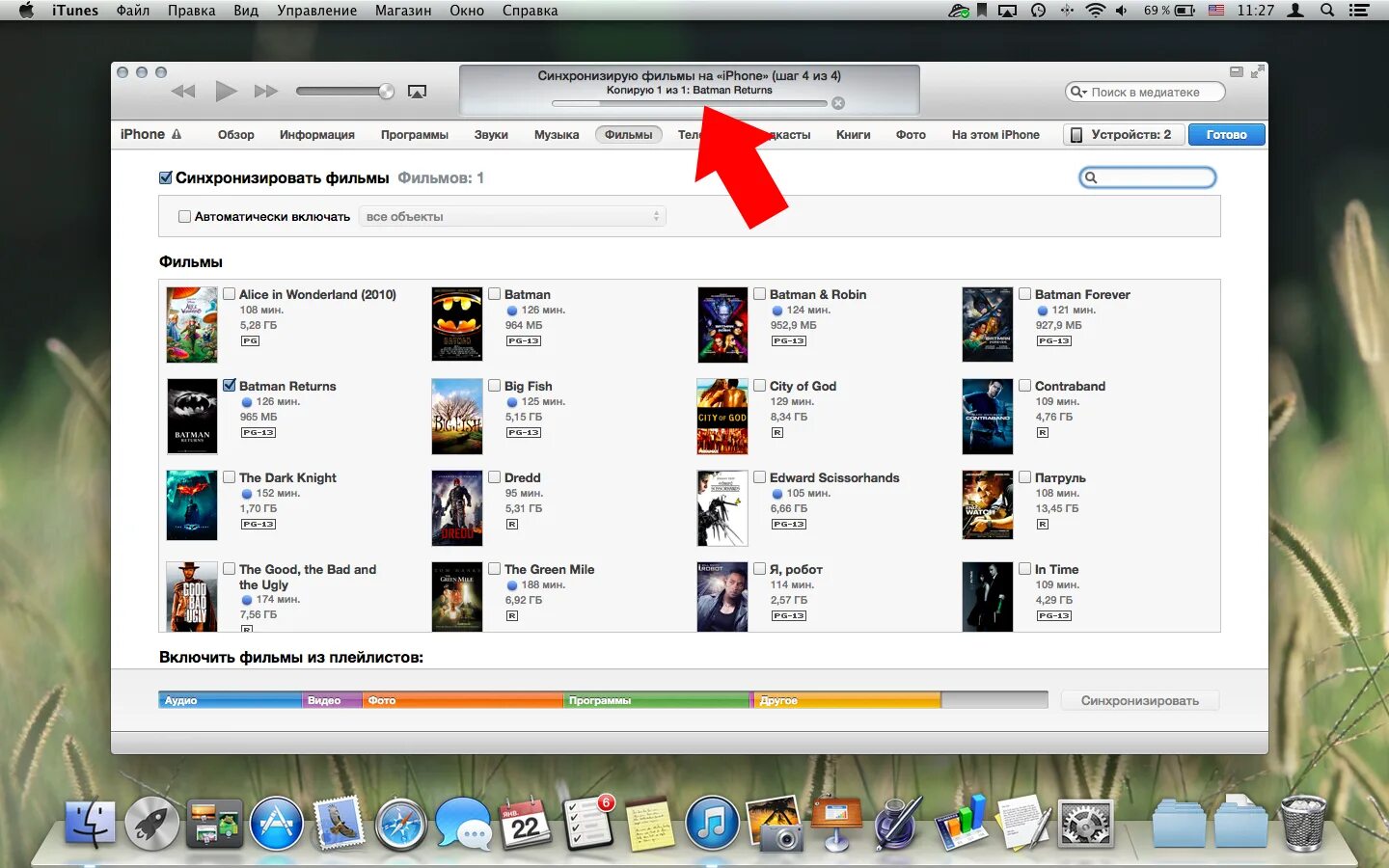The width and height of the screenshot is (1389, 868).
Task: Open Calendar icon showing 22
Action: [525, 825]
